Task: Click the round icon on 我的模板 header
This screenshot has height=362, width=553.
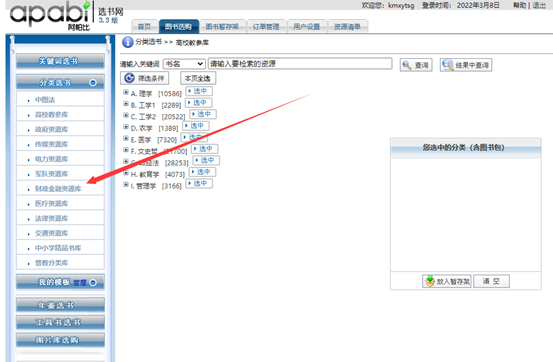Action: (93, 283)
